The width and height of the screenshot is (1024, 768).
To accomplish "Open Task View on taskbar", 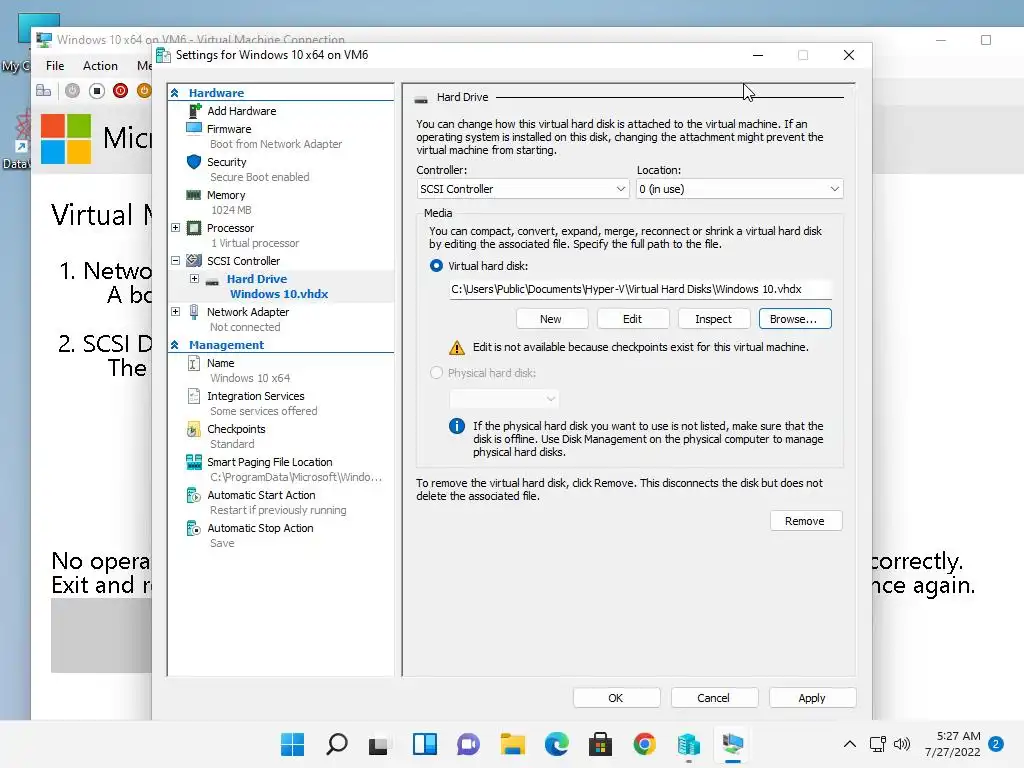I will click(378, 744).
